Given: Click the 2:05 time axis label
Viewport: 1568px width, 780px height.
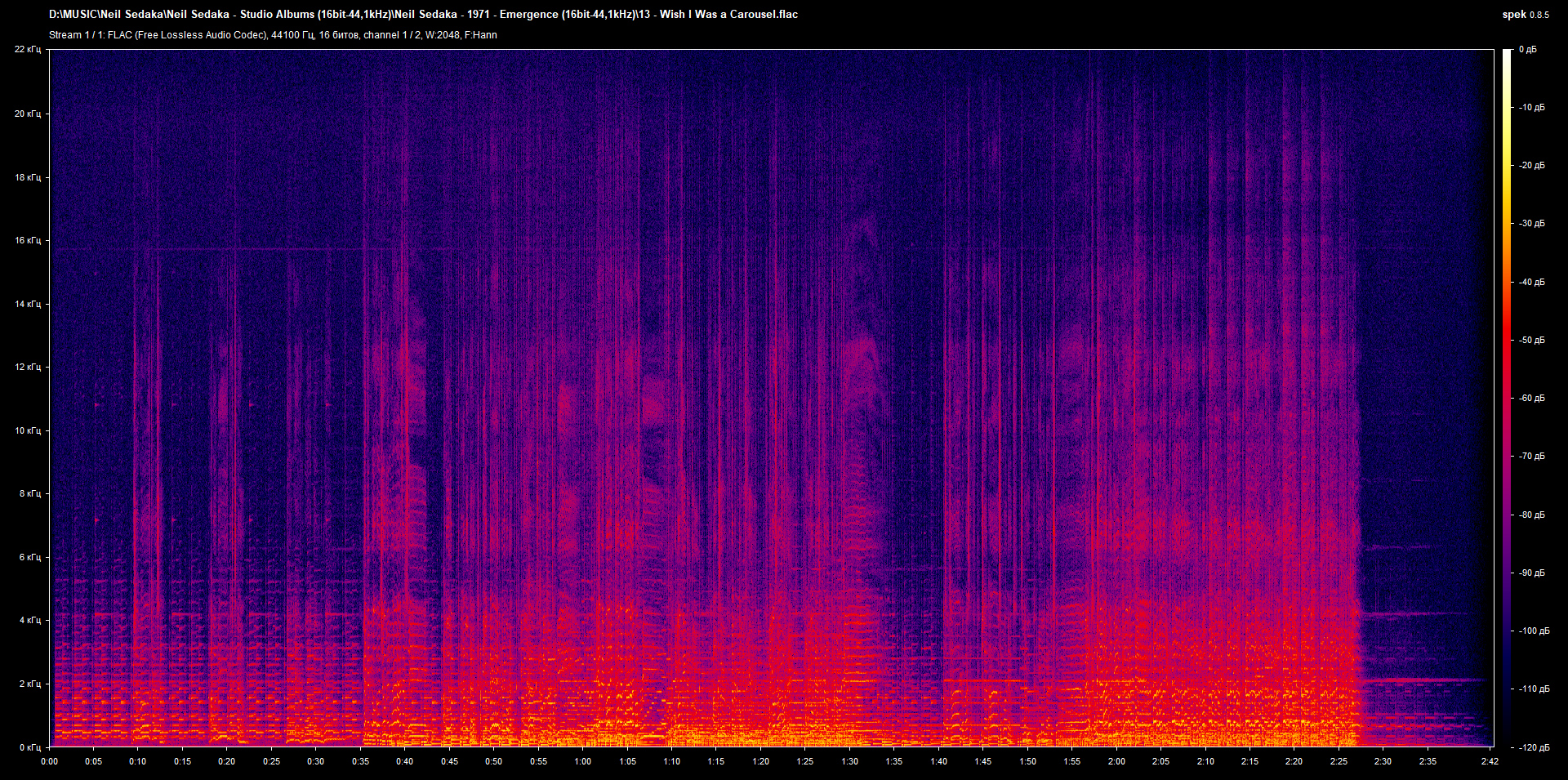Looking at the screenshot, I should point(1161,762).
